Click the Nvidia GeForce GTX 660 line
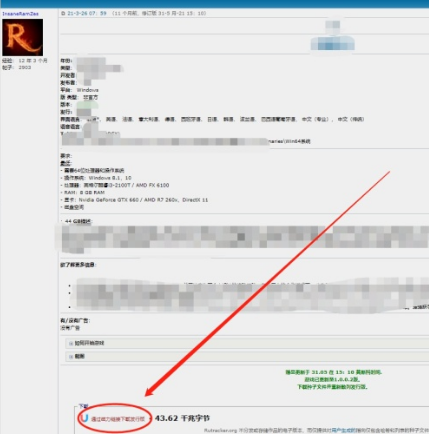Screen dimensions: 429x434 point(135,200)
